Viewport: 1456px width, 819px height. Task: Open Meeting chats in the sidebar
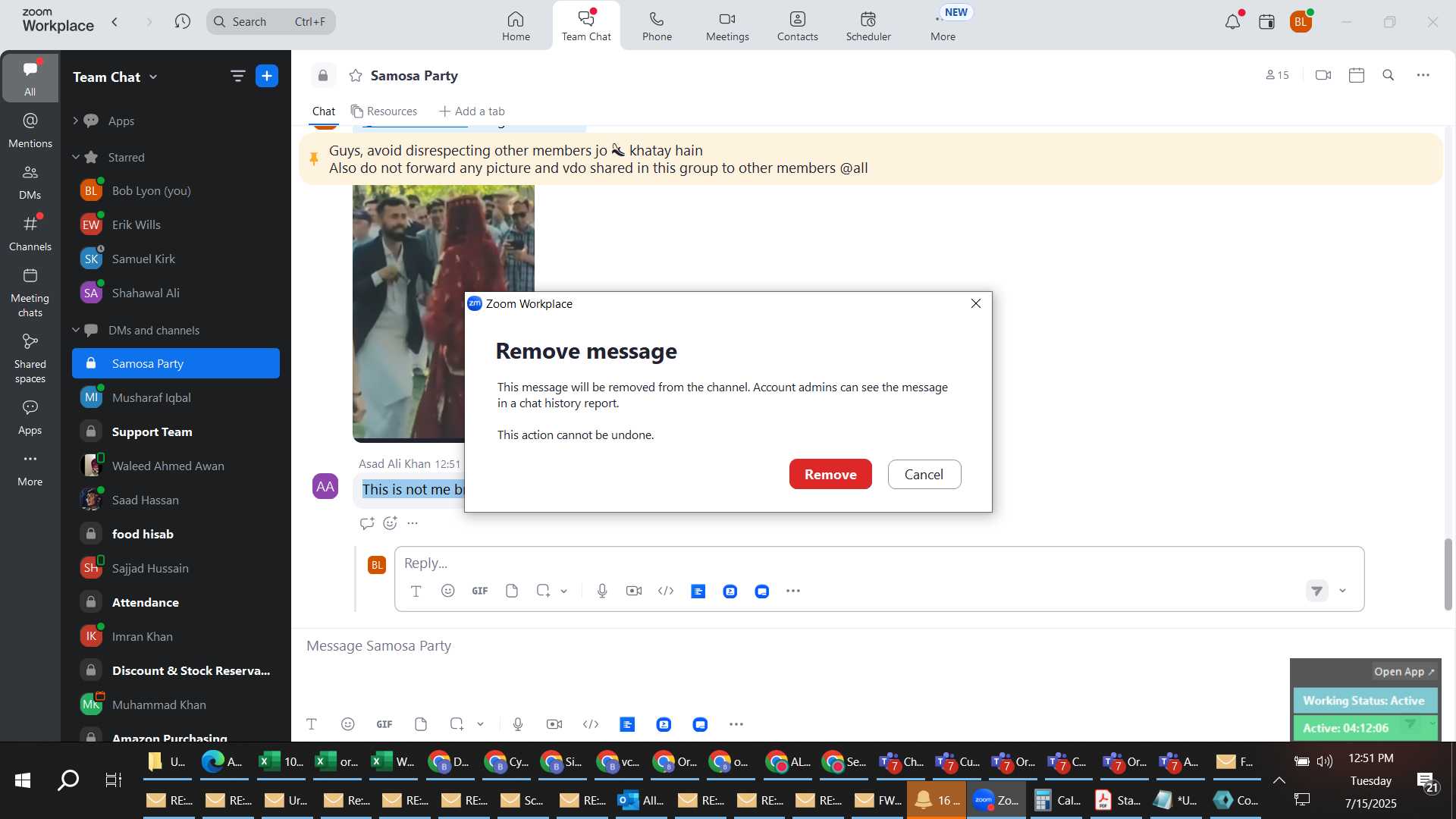30,293
